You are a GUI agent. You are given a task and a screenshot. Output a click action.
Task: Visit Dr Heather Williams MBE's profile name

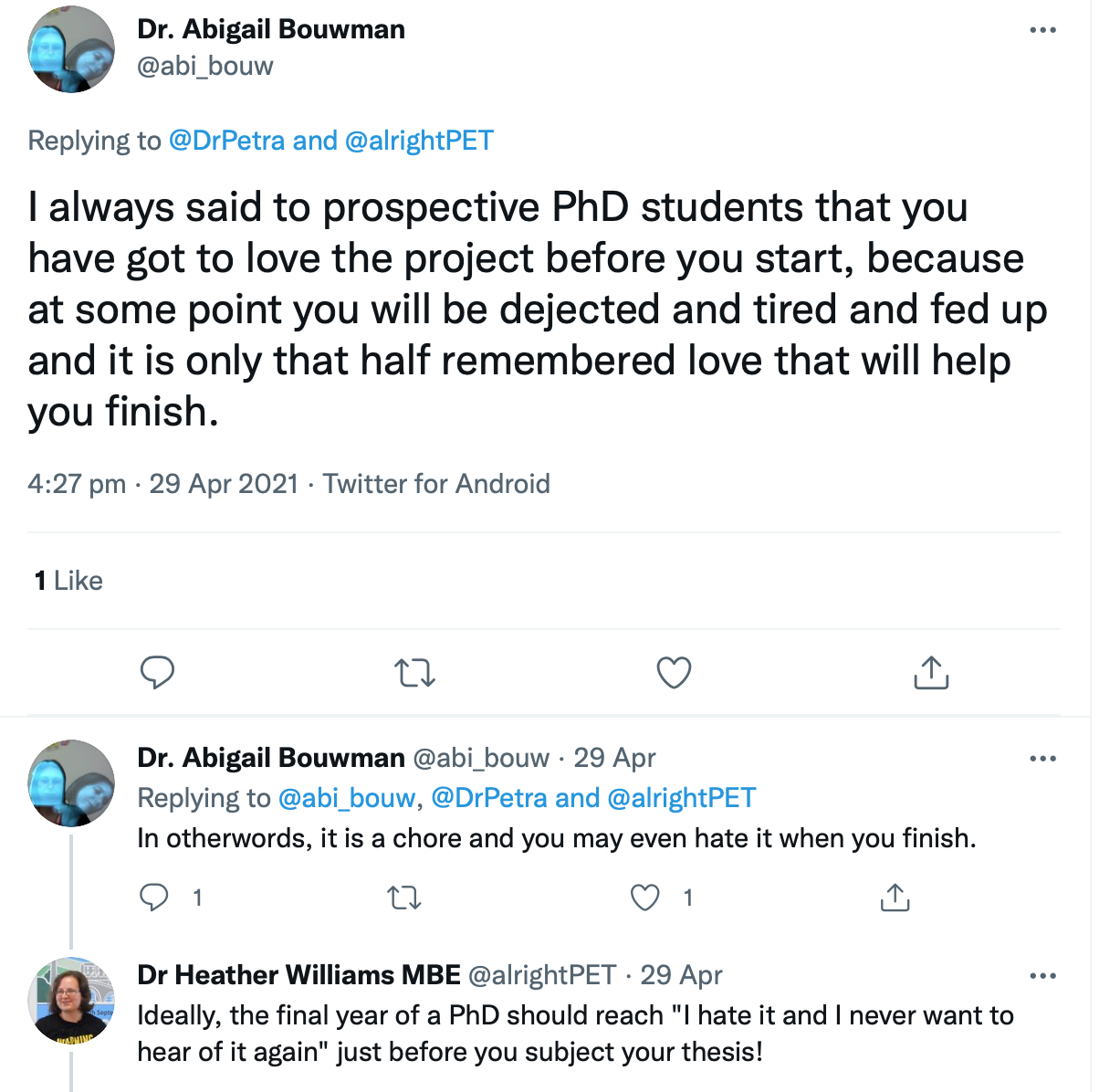298,975
